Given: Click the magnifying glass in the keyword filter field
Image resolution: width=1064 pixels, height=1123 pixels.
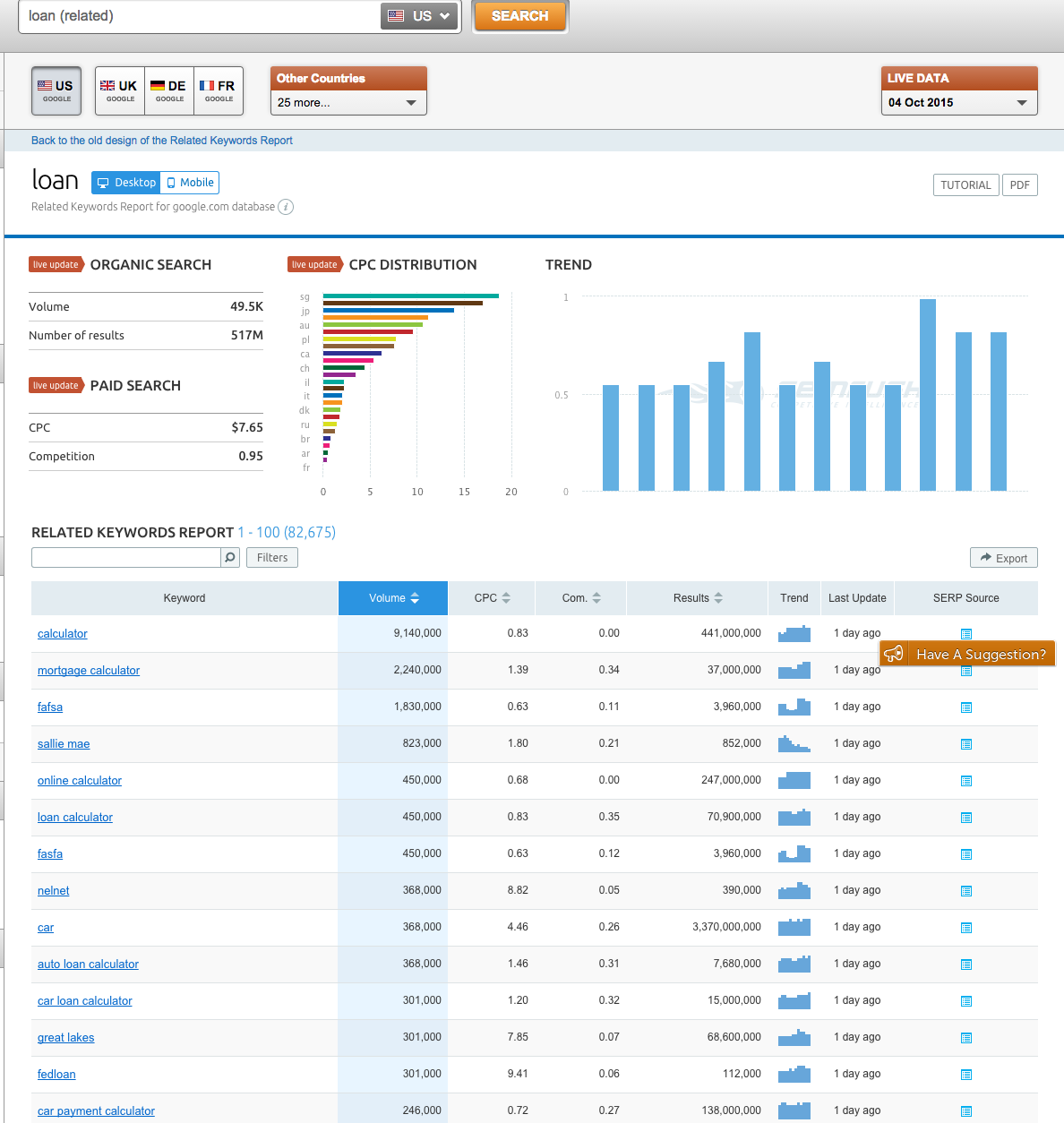Looking at the screenshot, I should (x=230, y=557).
